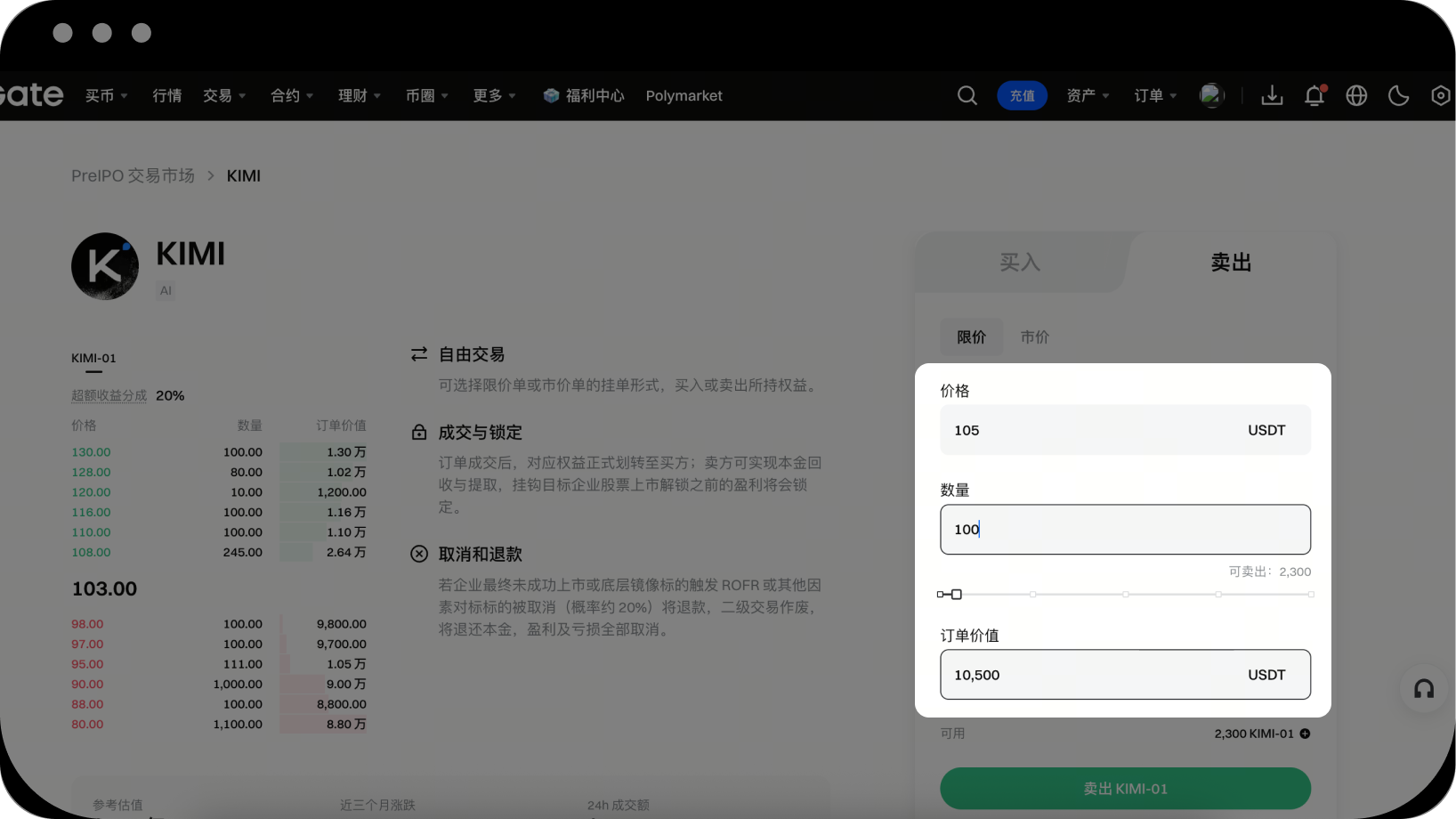
Task: Click KIMI in the breadcrumb
Action: coord(244,175)
